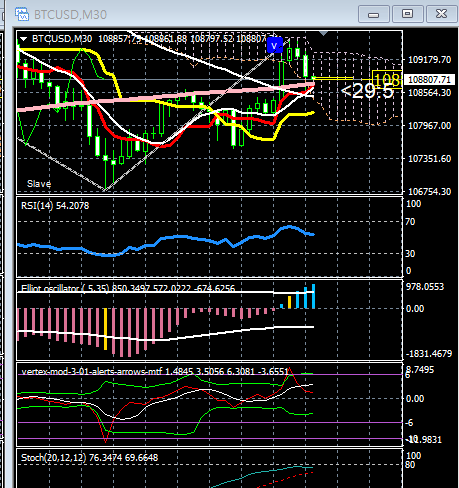459x488 pixels.
Task: Click the 106754.30 price scale value
Action: coord(429,191)
